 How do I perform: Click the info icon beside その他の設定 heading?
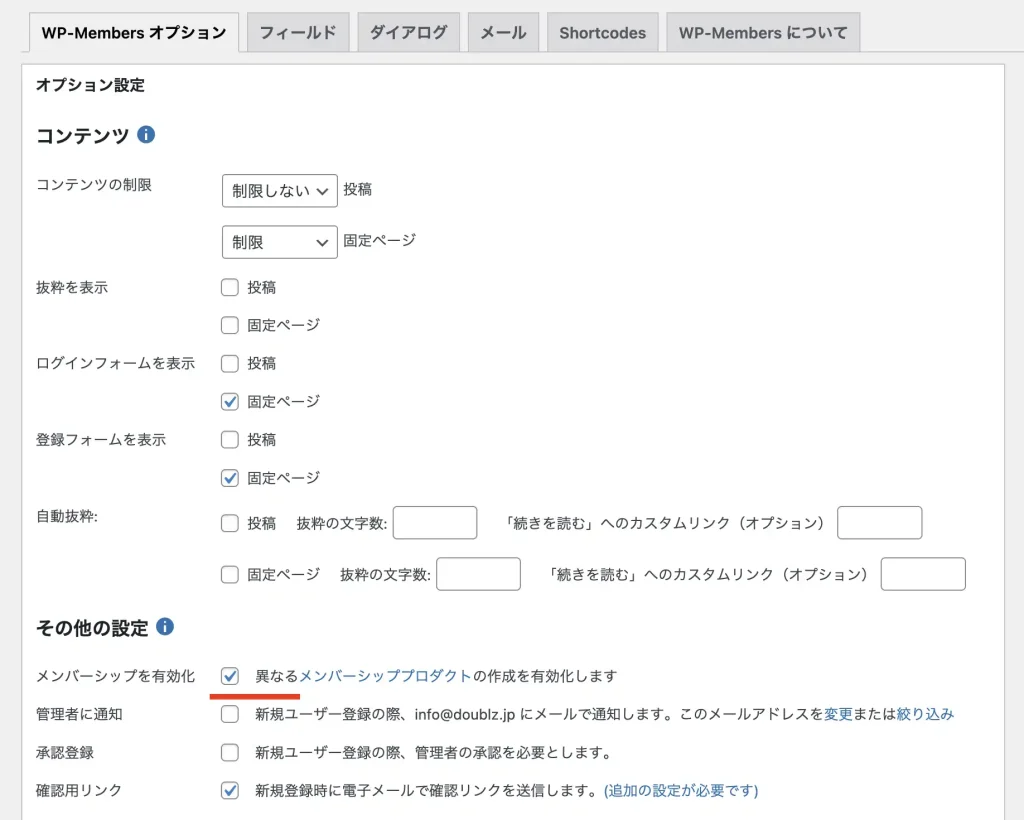[165, 627]
